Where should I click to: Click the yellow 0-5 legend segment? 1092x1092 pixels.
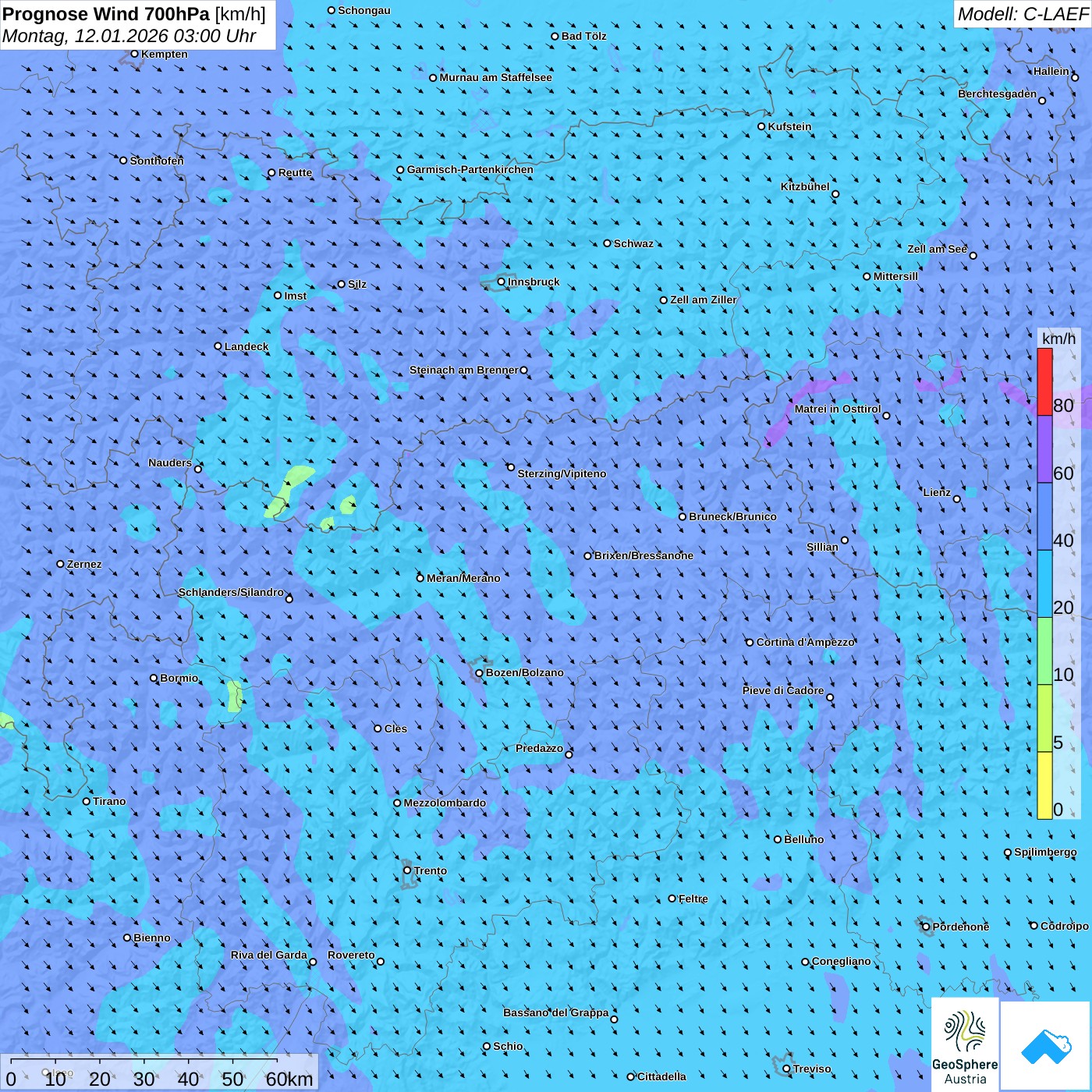point(1044,785)
